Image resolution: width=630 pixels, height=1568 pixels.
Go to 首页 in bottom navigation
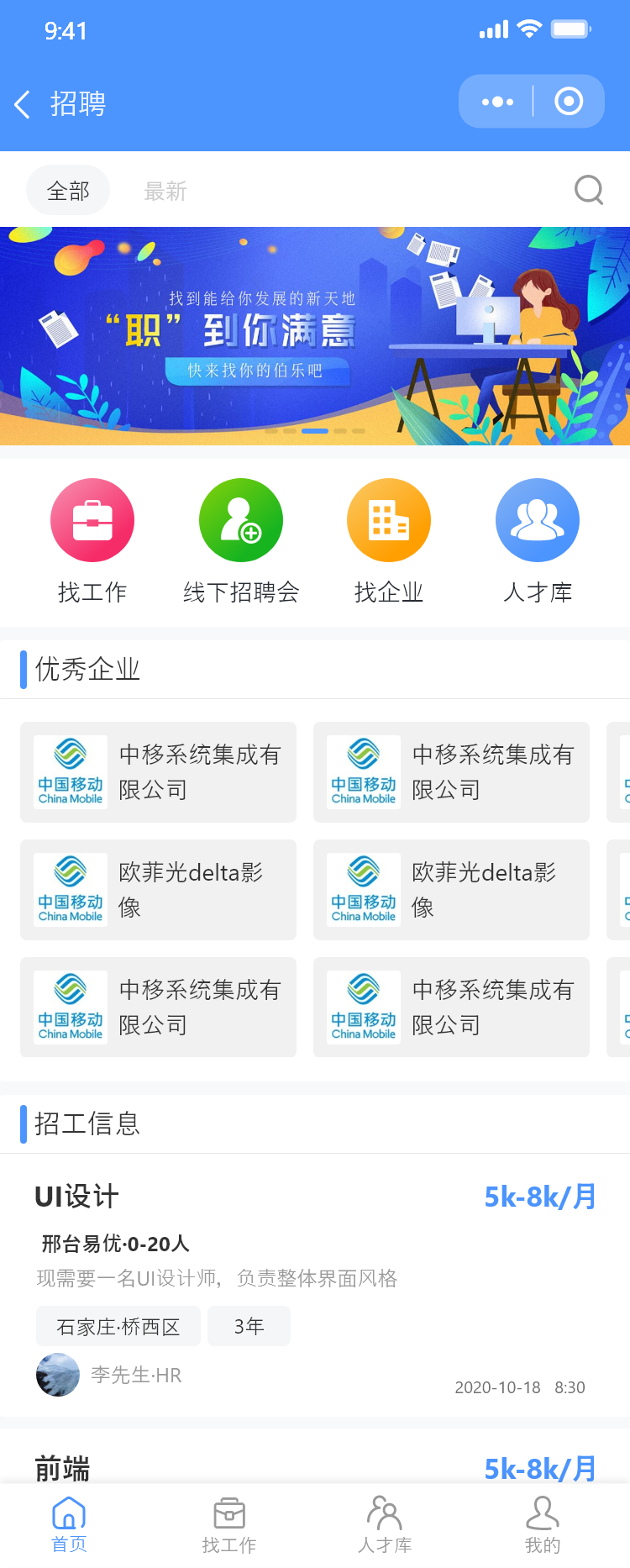(x=69, y=1524)
